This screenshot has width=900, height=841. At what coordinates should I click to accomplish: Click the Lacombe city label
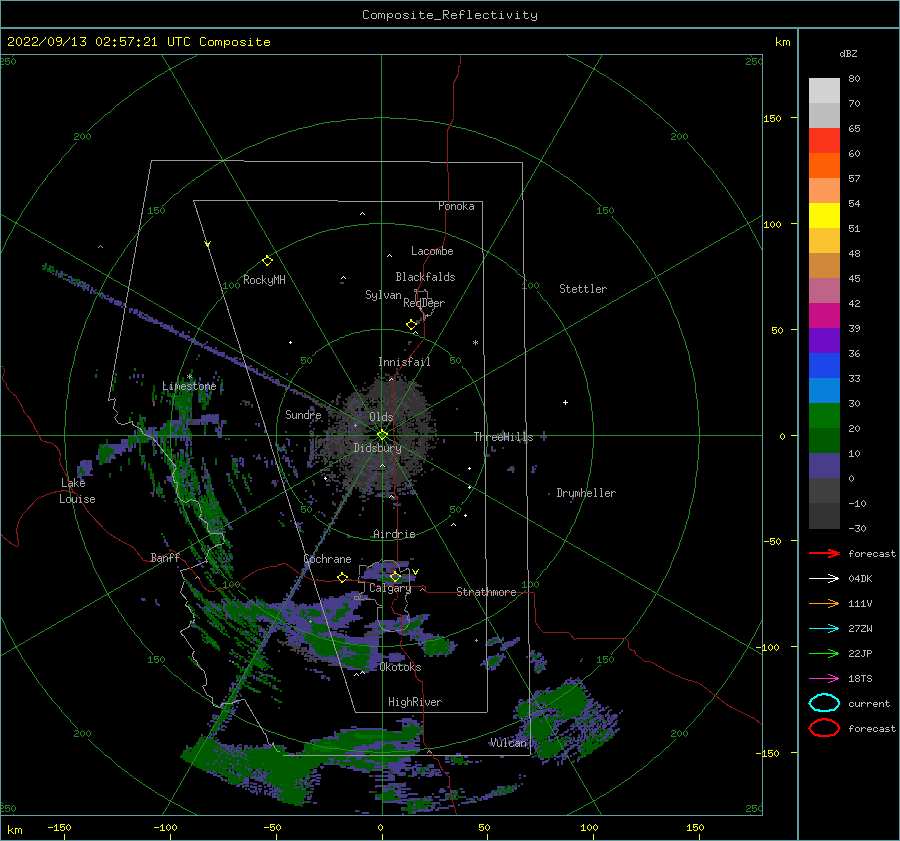pos(432,251)
